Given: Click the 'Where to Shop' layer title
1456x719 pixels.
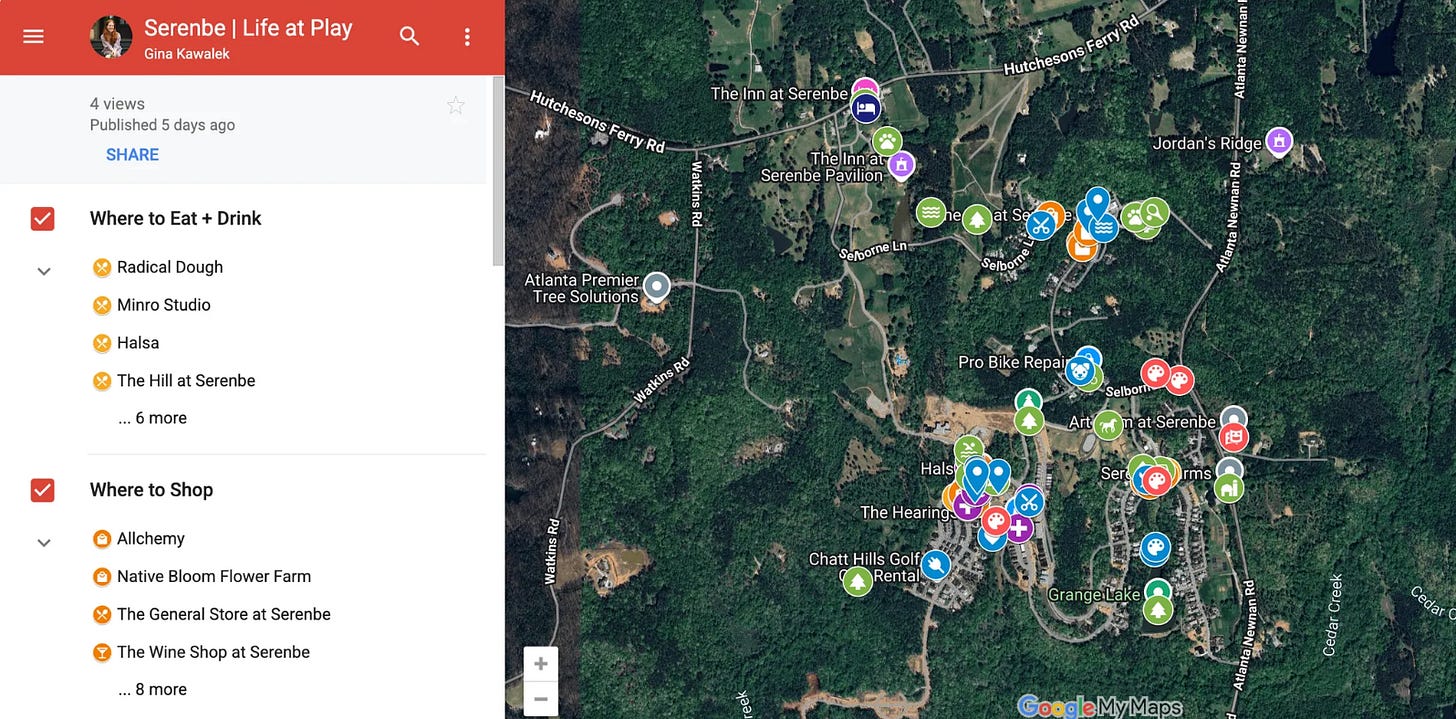Looking at the screenshot, I should tap(152, 490).
